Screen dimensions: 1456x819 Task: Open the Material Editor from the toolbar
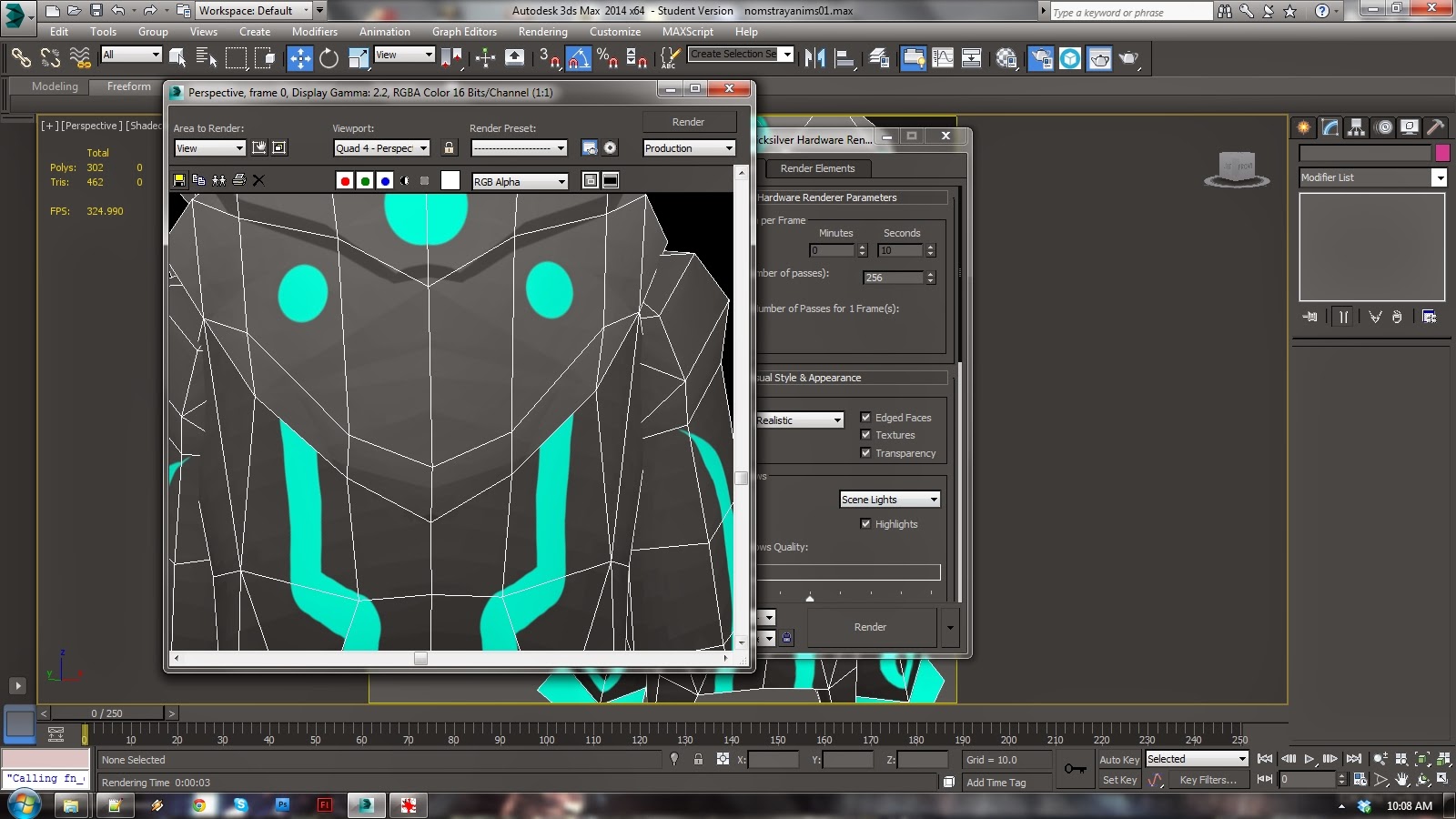point(1007,58)
